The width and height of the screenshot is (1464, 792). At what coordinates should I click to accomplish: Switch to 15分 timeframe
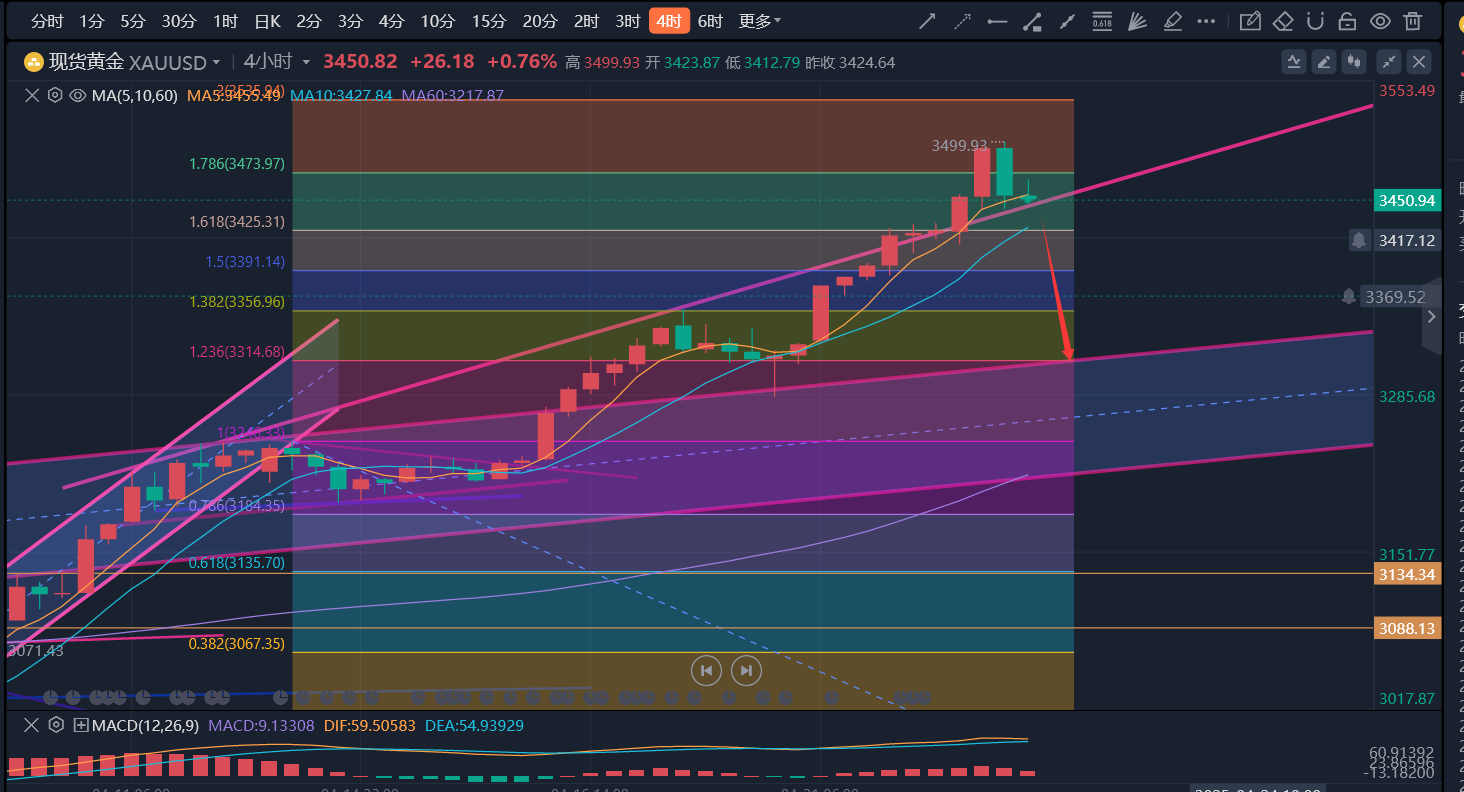click(x=489, y=21)
